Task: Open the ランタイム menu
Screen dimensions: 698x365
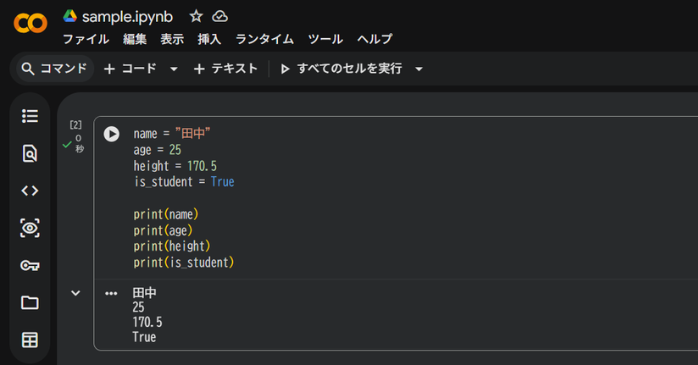Action: click(x=264, y=39)
